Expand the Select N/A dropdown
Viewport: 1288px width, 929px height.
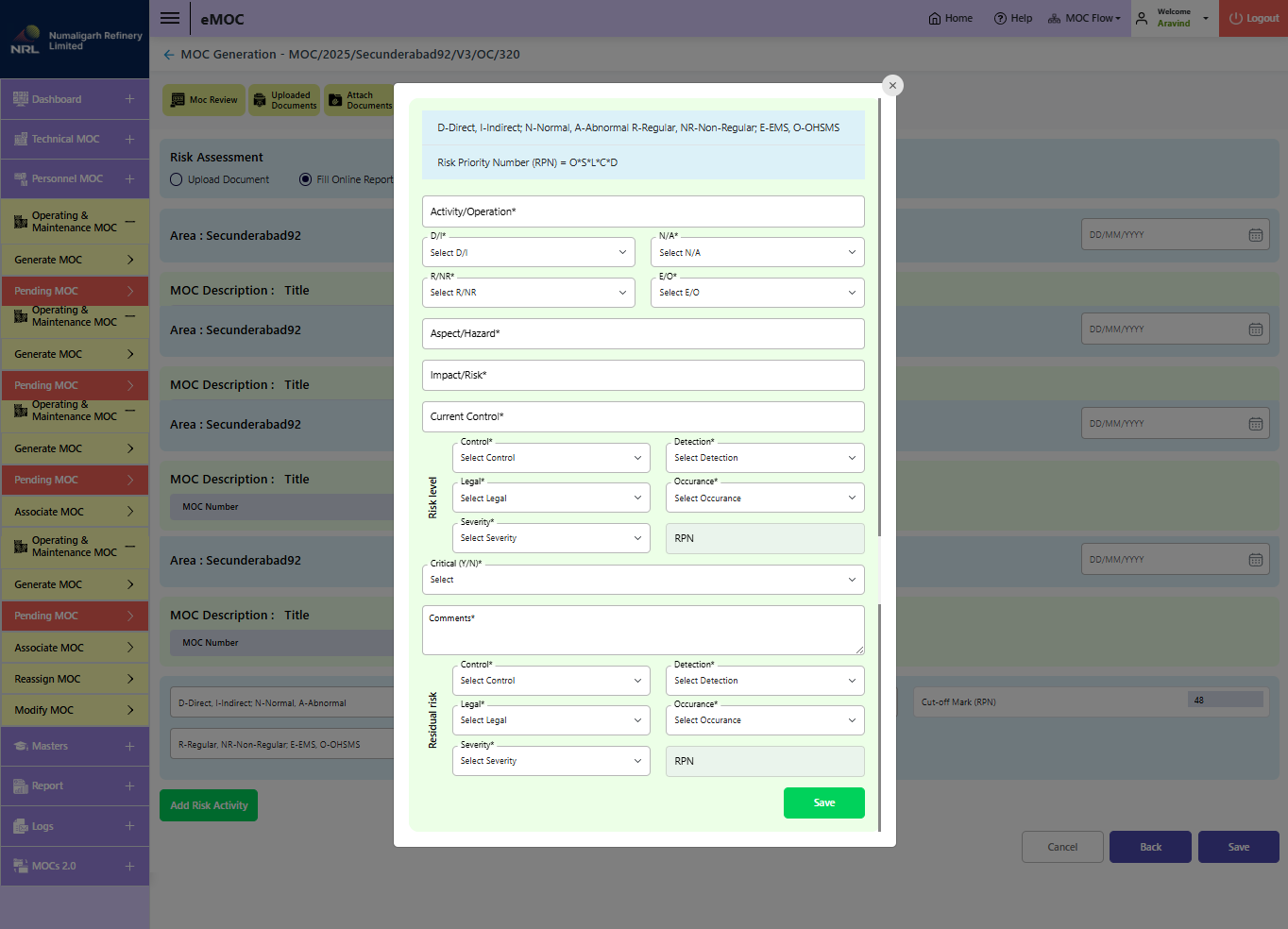point(757,252)
